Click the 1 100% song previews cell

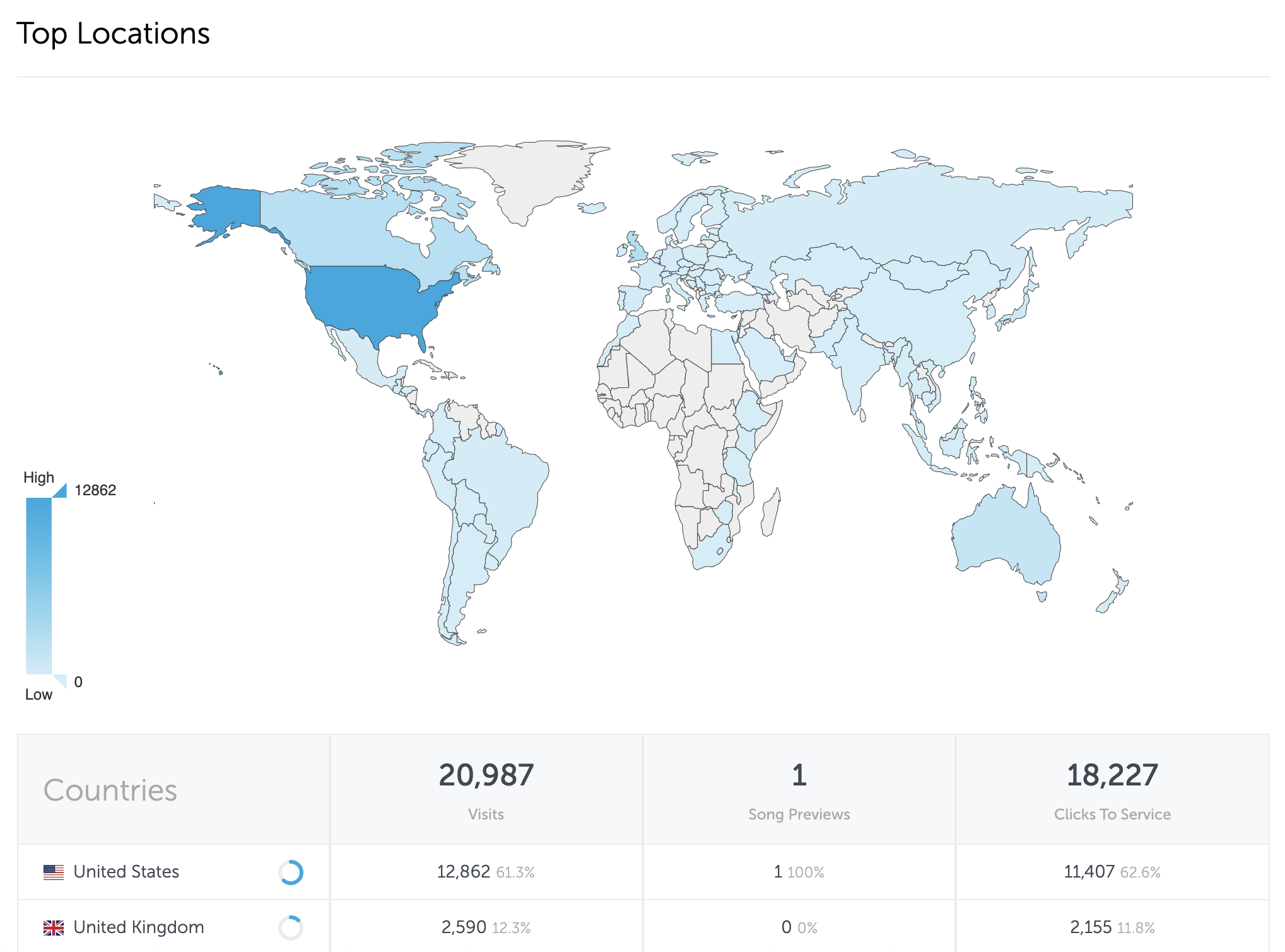coord(799,872)
